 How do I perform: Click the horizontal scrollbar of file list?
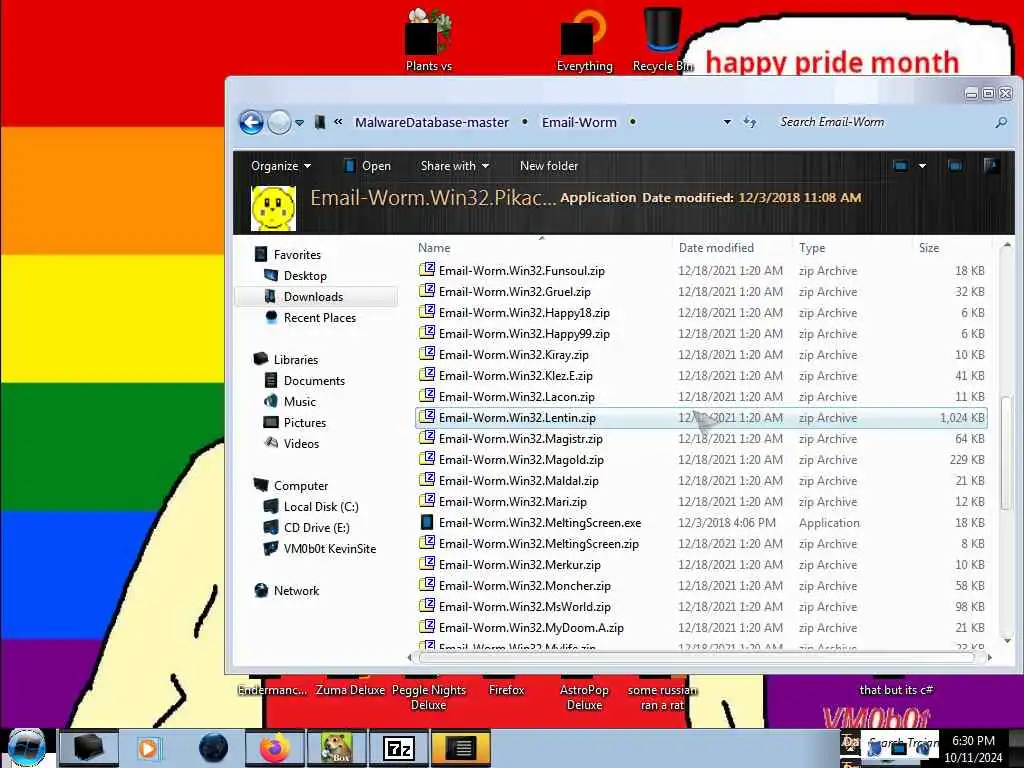(696, 658)
